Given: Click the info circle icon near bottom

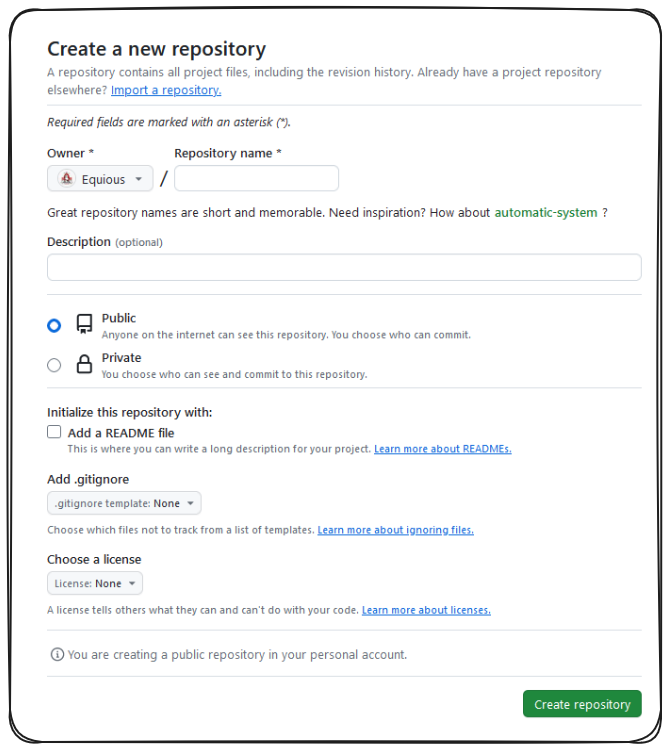Looking at the screenshot, I should point(57,655).
